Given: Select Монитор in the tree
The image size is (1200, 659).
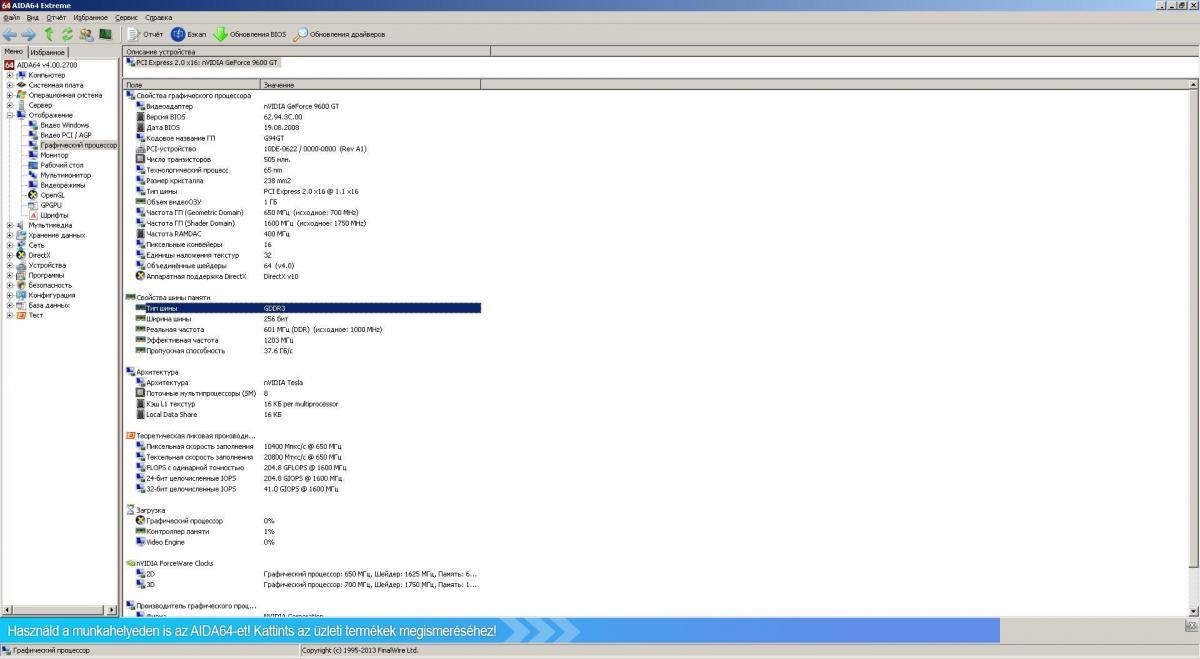Looking at the screenshot, I should click(x=54, y=155).
